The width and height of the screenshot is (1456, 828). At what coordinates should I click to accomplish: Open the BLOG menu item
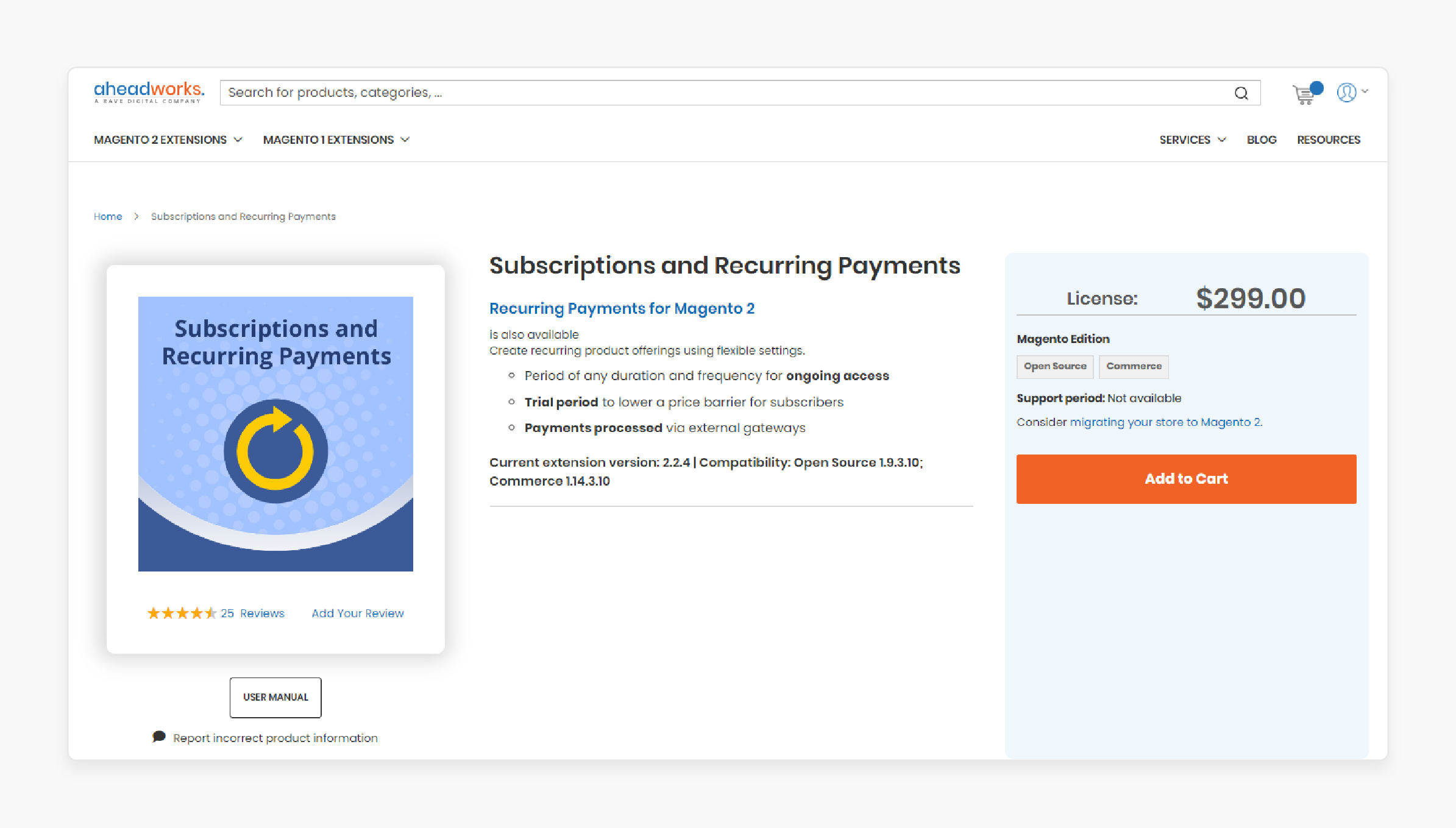(1261, 139)
